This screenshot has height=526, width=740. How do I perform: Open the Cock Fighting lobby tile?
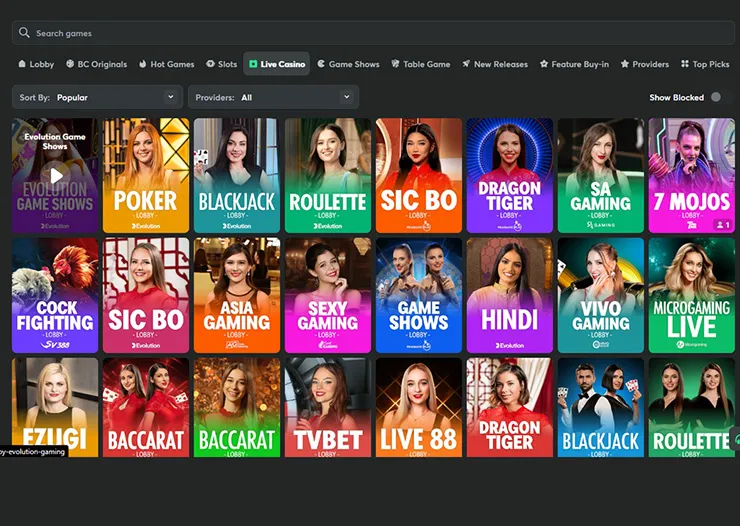pos(56,295)
